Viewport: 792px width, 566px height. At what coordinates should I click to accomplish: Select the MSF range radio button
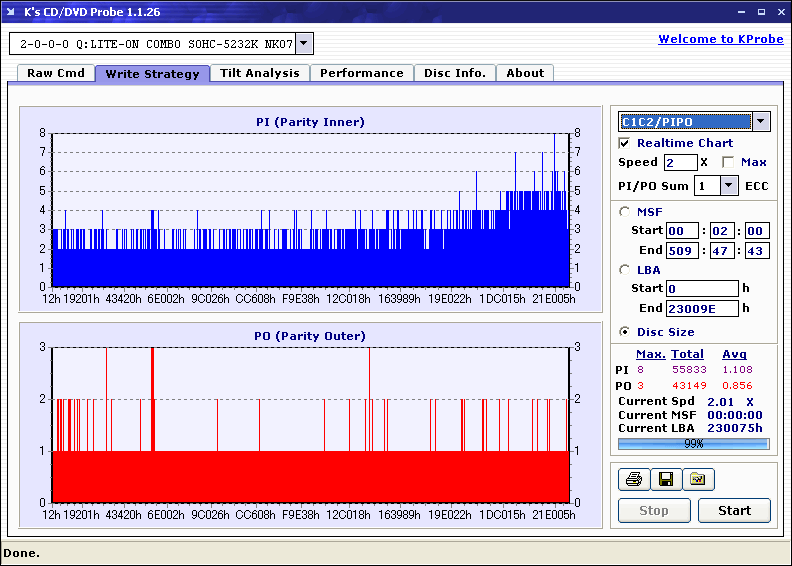pos(625,211)
